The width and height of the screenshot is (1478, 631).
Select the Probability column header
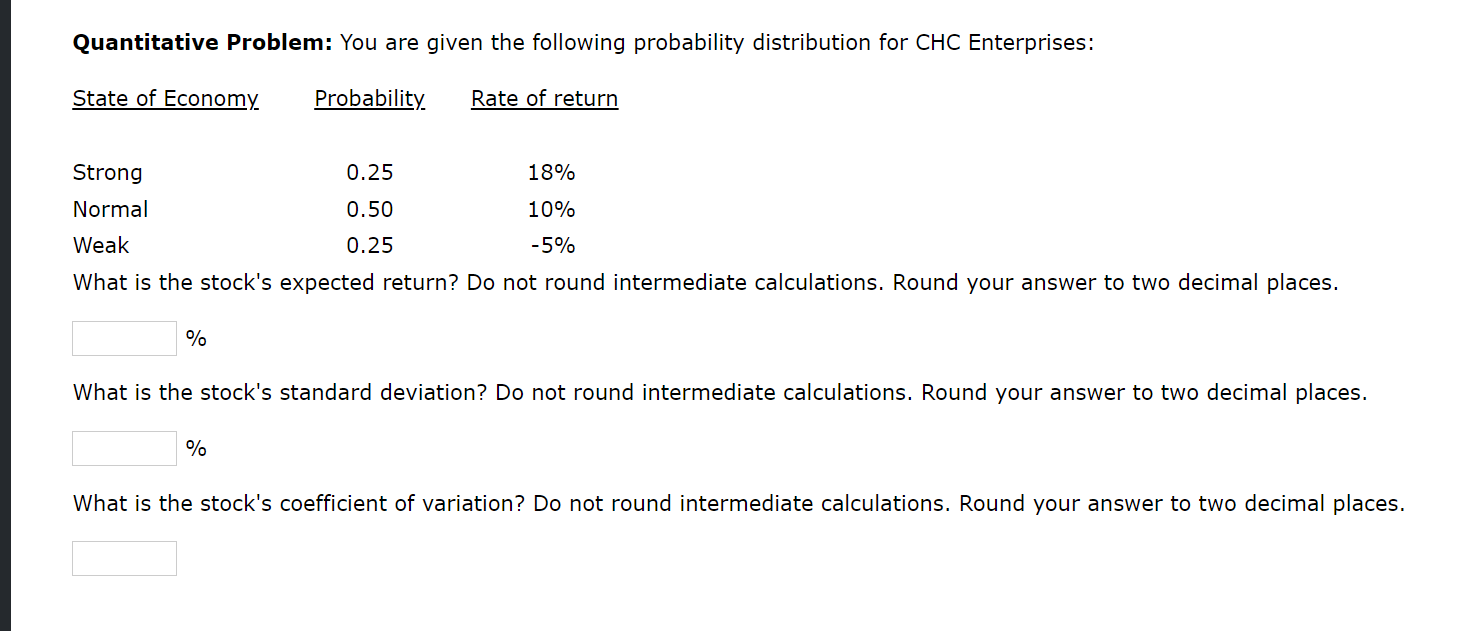369,98
